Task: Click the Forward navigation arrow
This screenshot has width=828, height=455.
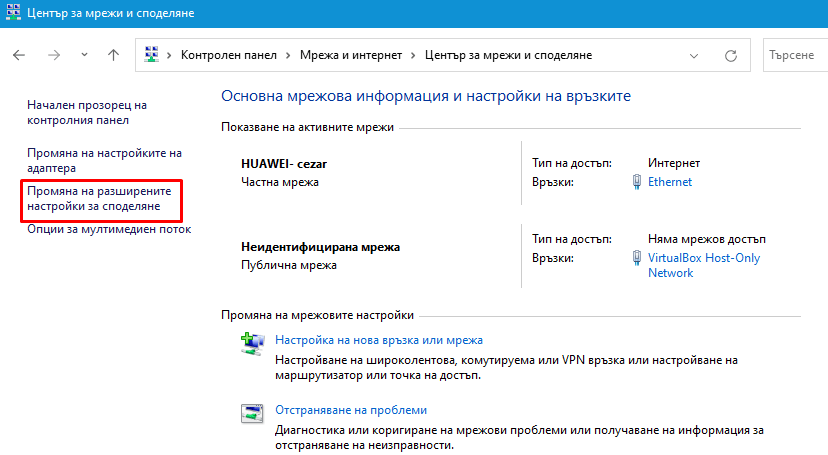Action: (54, 55)
